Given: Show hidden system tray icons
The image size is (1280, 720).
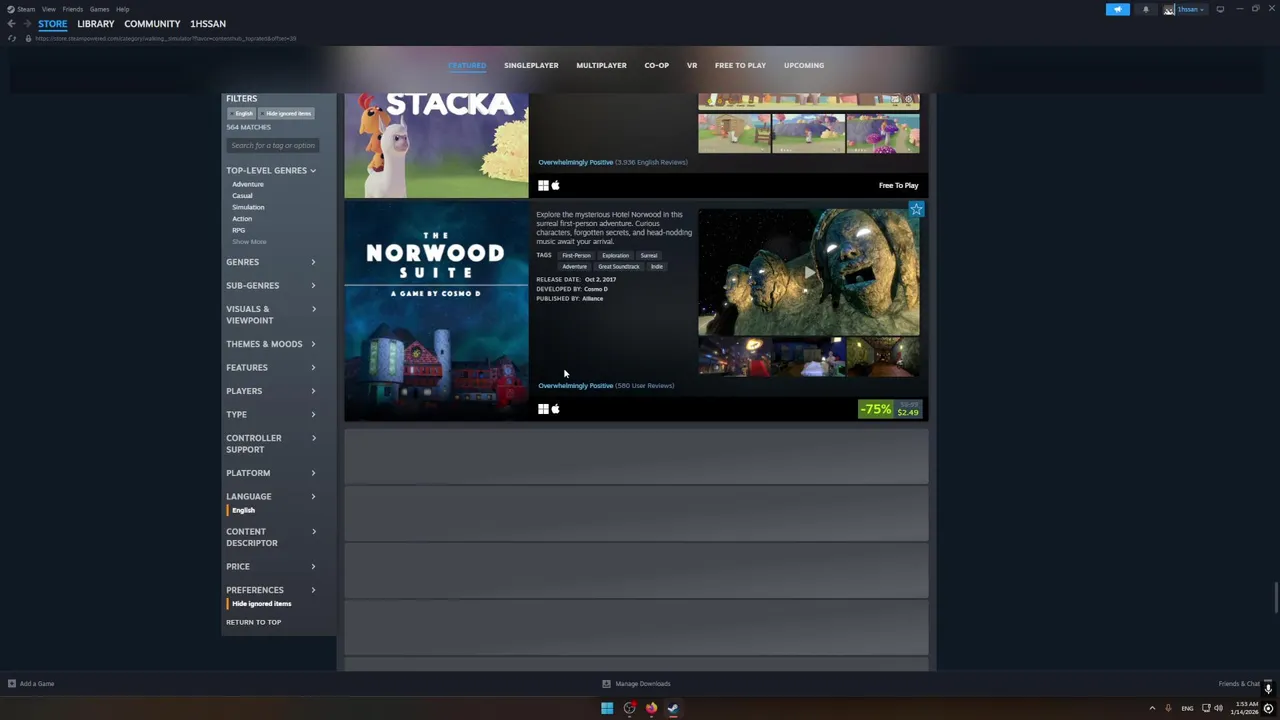Looking at the screenshot, I should [1152, 708].
